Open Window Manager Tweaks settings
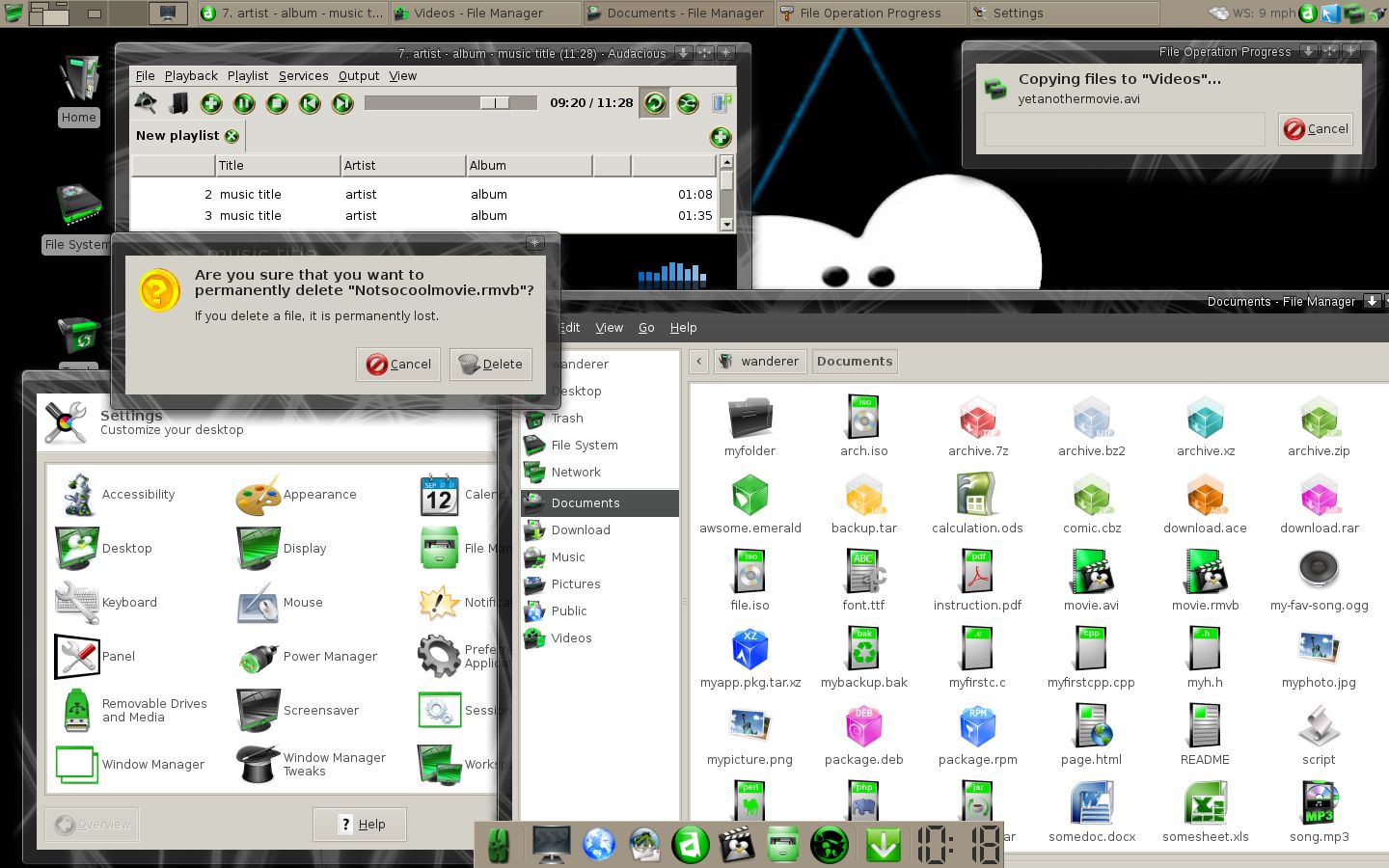Viewport: 1389px width, 868px height. point(312,765)
